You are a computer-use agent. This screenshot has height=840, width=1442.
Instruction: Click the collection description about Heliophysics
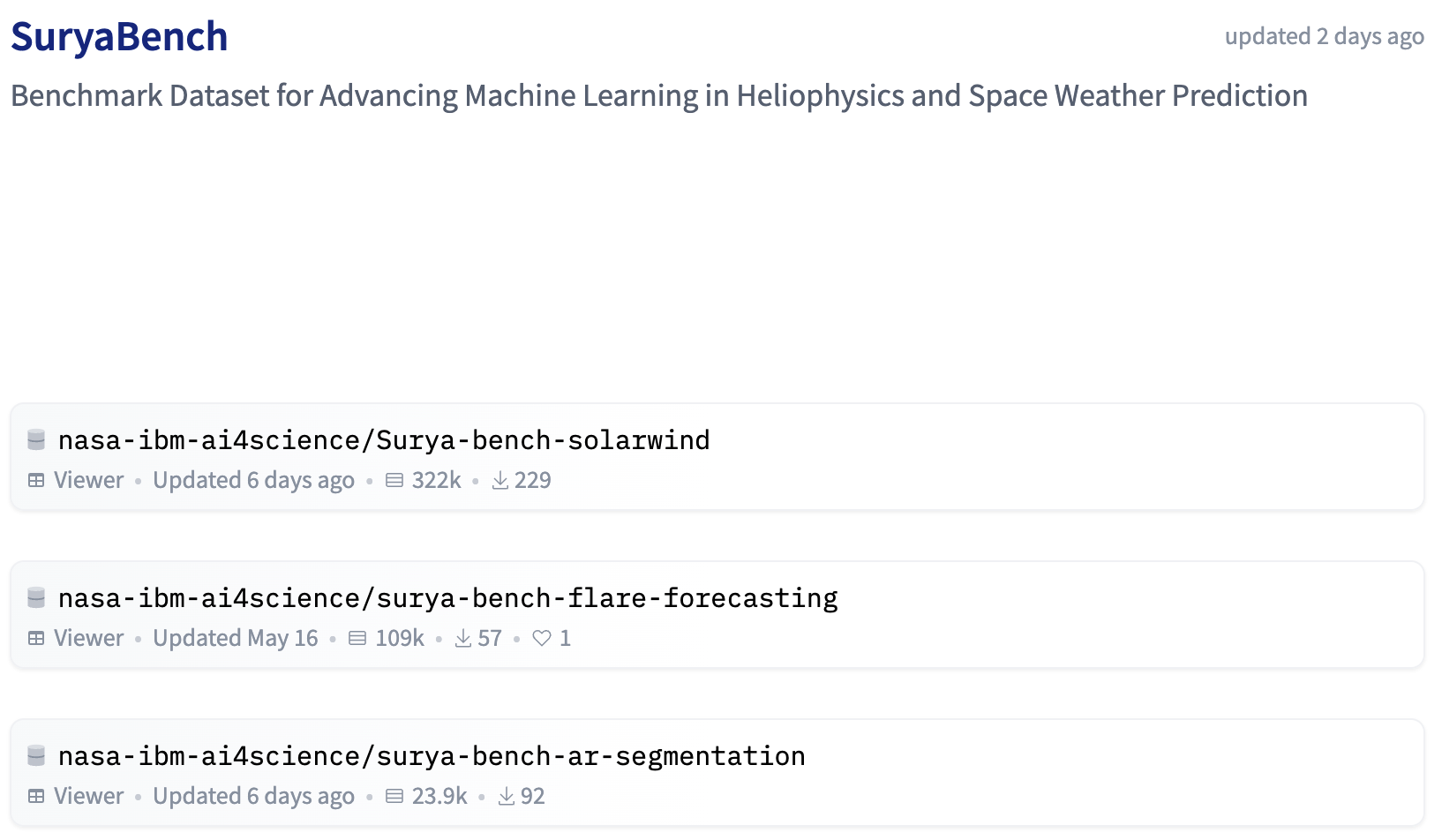(658, 95)
